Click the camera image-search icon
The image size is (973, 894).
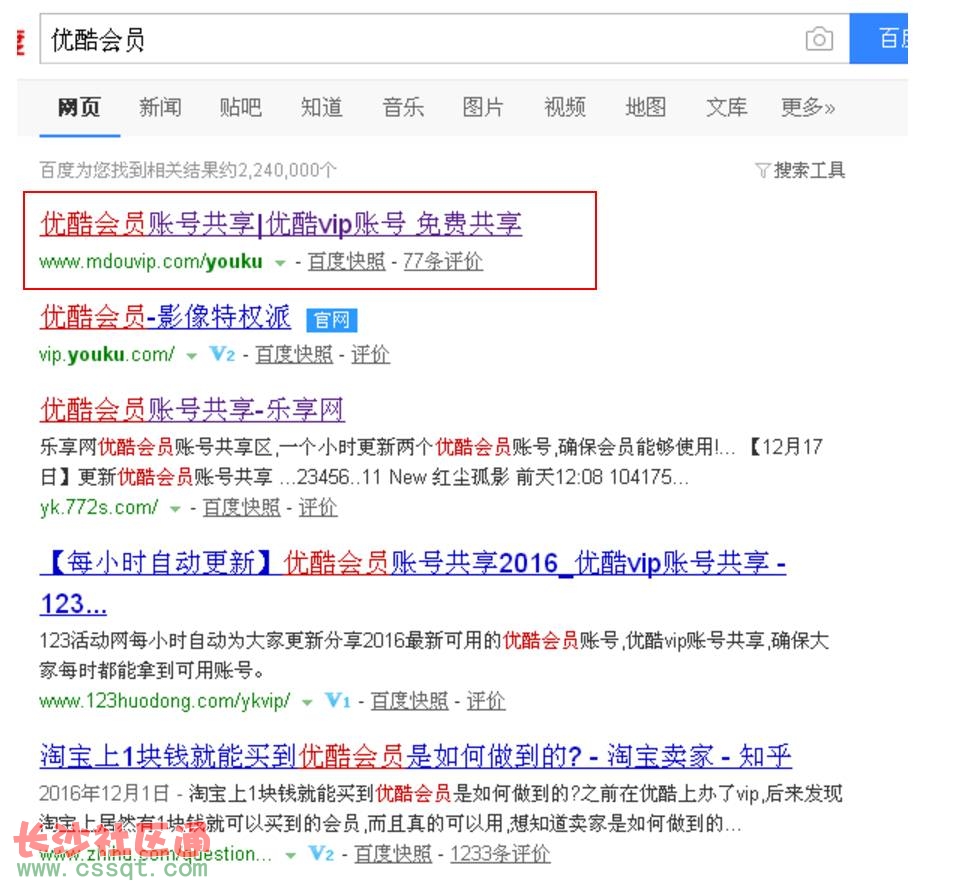tap(819, 39)
